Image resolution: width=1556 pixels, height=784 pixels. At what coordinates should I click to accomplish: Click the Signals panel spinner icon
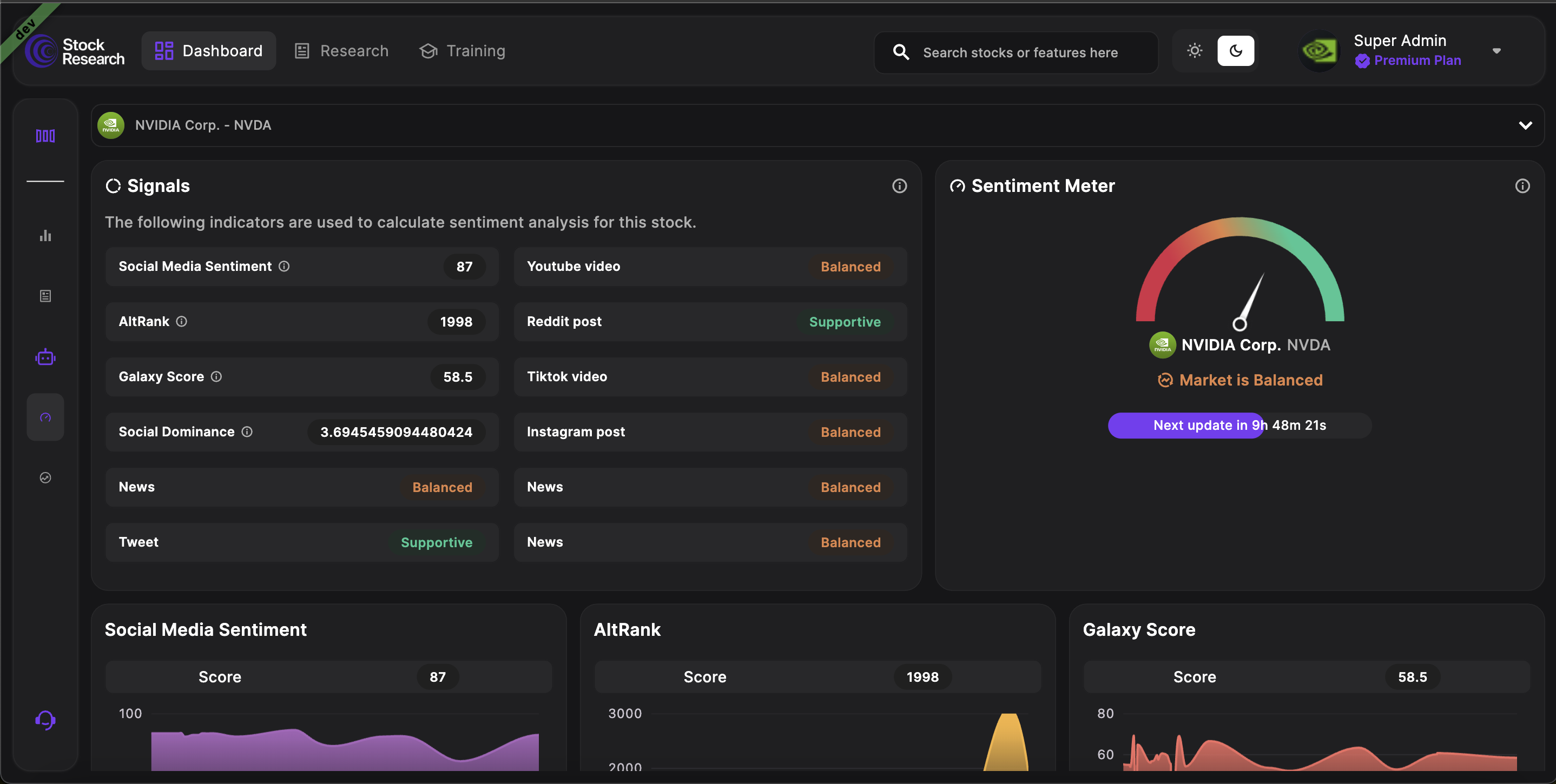(113, 186)
